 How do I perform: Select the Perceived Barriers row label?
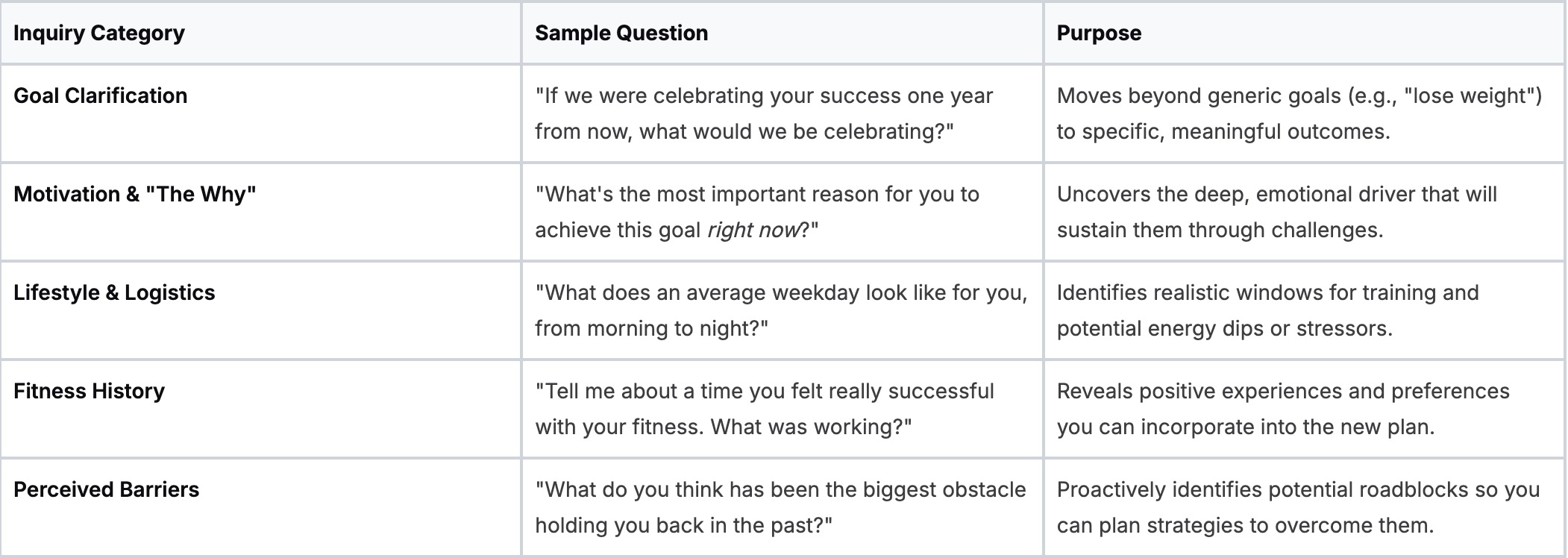(107, 489)
